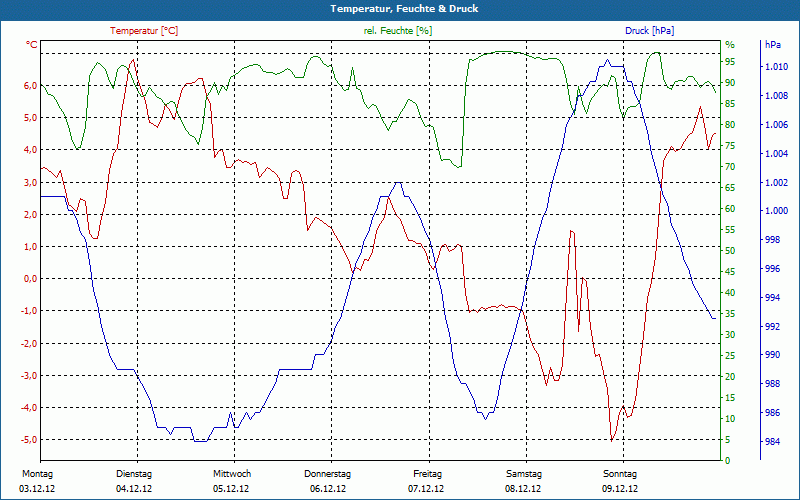Click the chart title 'Temperatur, Feuchte & Druck'
Screen dimensions: 800x500
tap(404, 9)
